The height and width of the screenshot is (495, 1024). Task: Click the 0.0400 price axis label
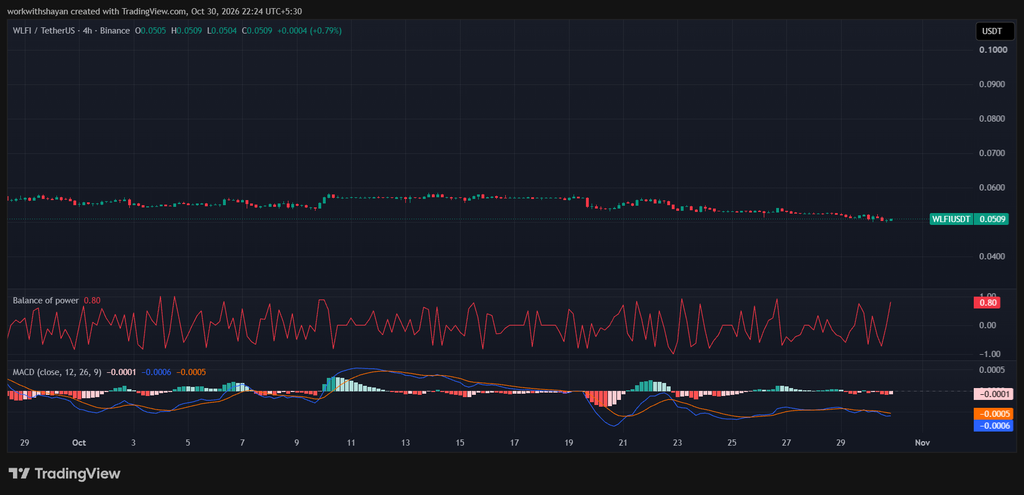coord(991,257)
